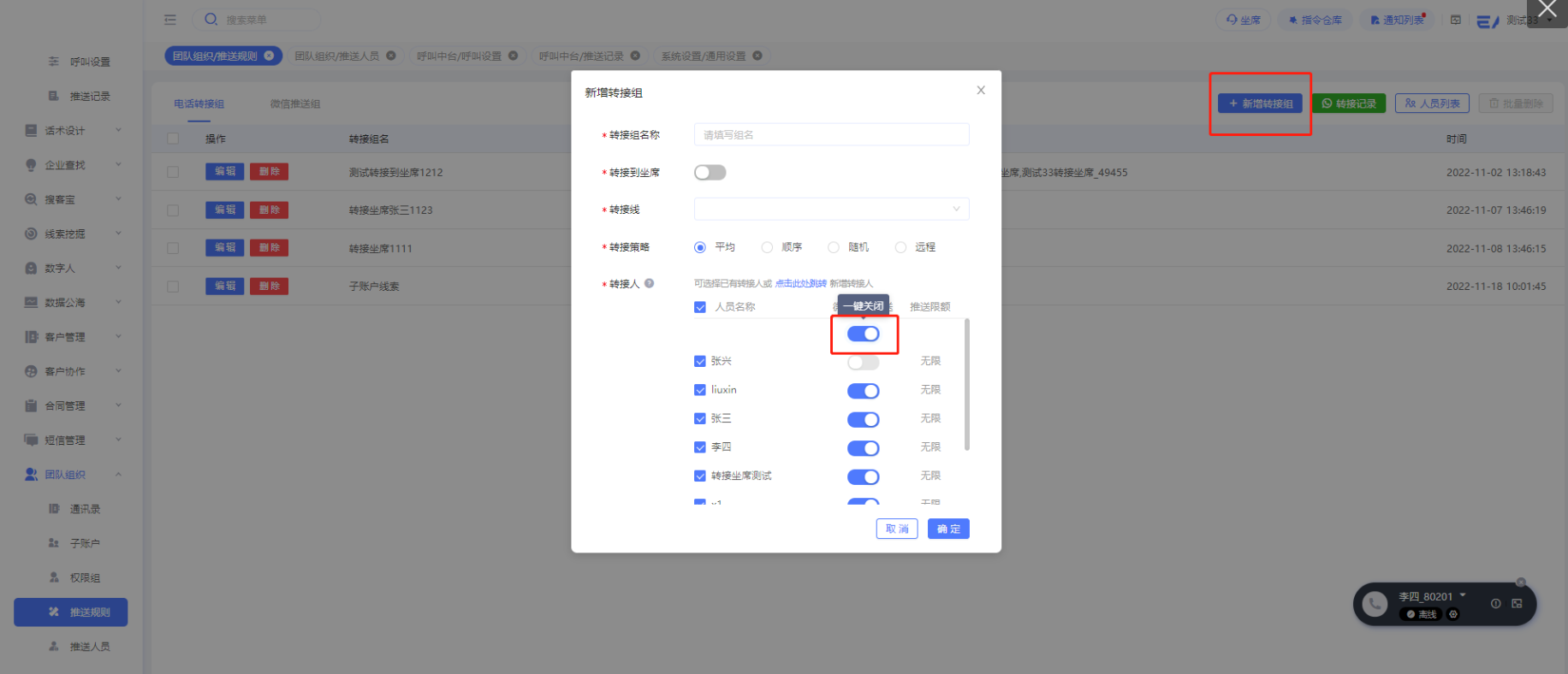Click the help icon beside 转接人
Viewport: 1568px width, 674px height.
pos(650,284)
